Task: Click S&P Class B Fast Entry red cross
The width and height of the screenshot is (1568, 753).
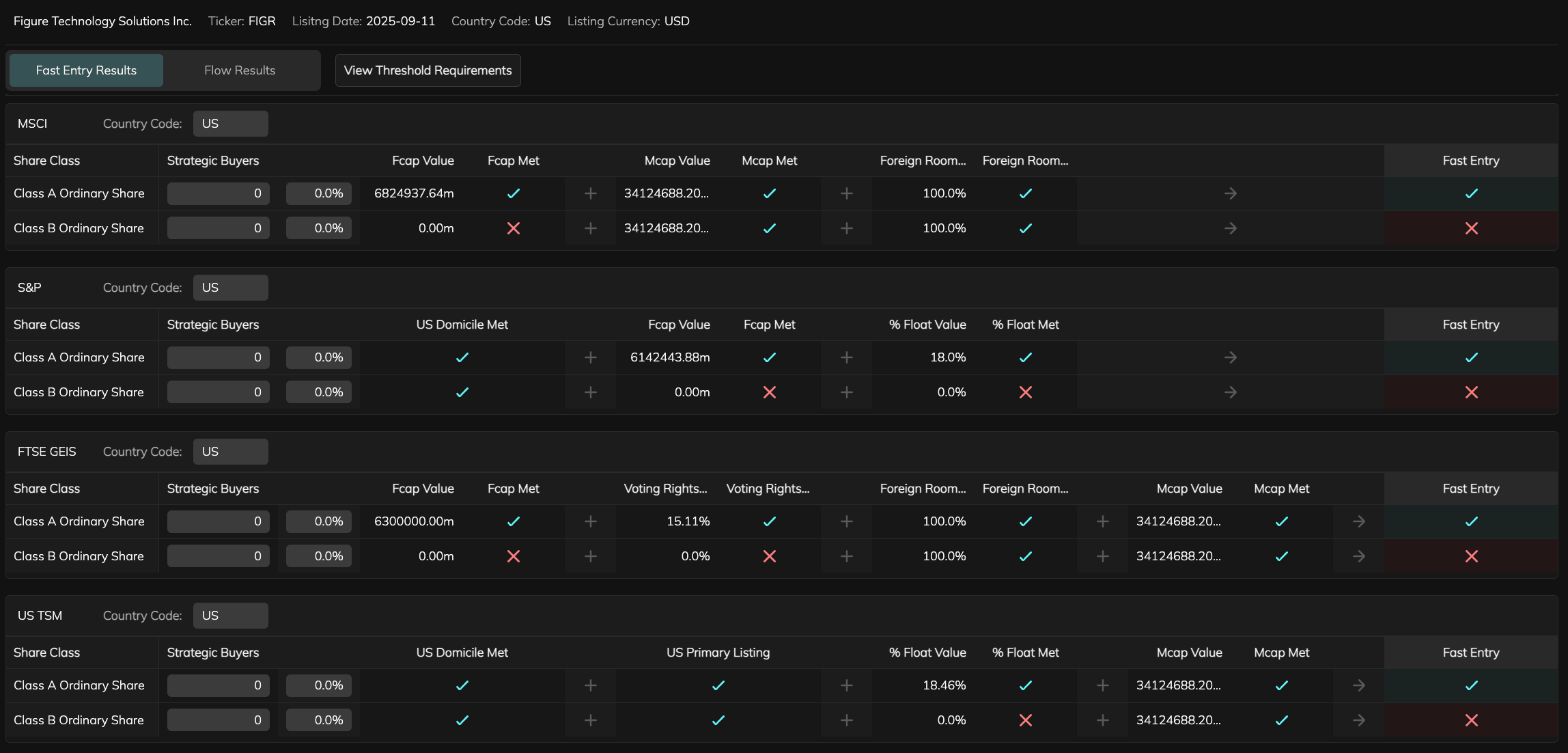Action: [1471, 392]
